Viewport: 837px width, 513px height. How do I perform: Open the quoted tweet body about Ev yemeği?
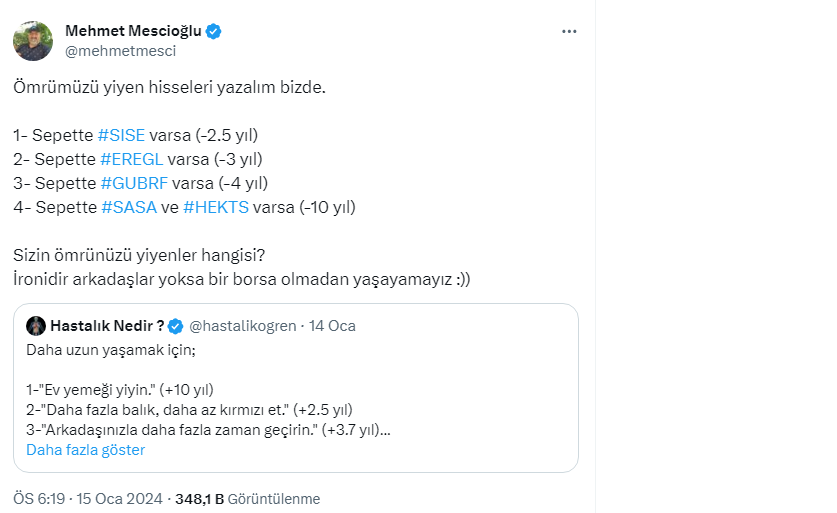click(x=200, y=390)
